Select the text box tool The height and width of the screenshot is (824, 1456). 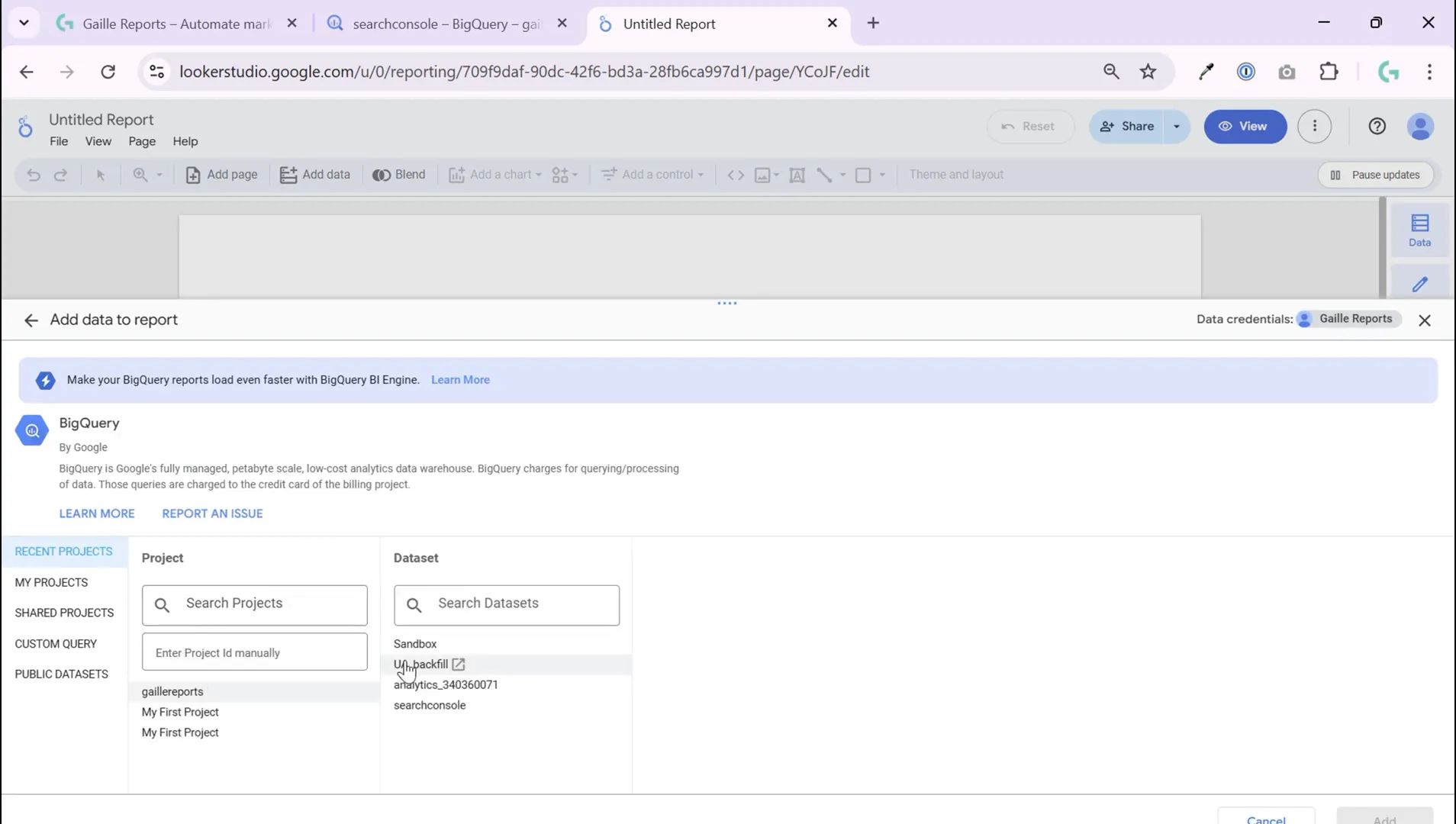click(797, 175)
